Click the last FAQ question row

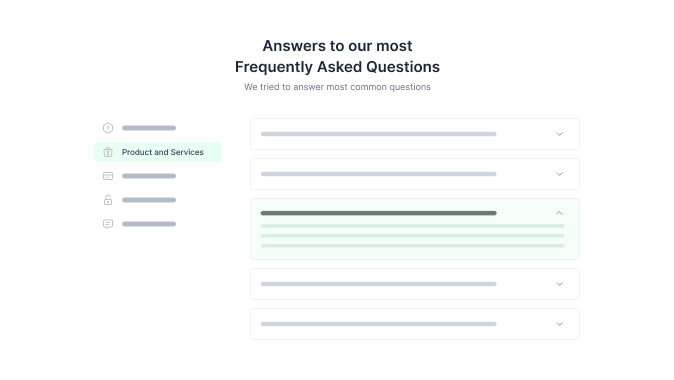pyautogui.click(x=415, y=324)
